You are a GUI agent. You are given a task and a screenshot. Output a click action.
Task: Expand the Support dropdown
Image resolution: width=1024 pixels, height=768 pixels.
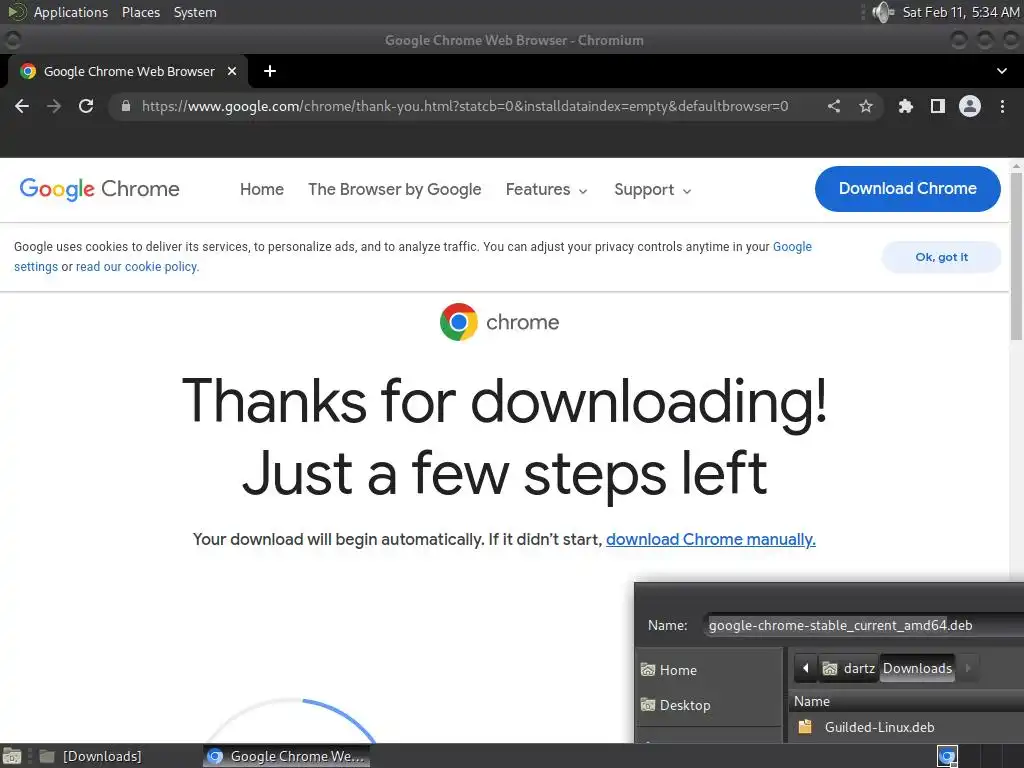pos(652,189)
